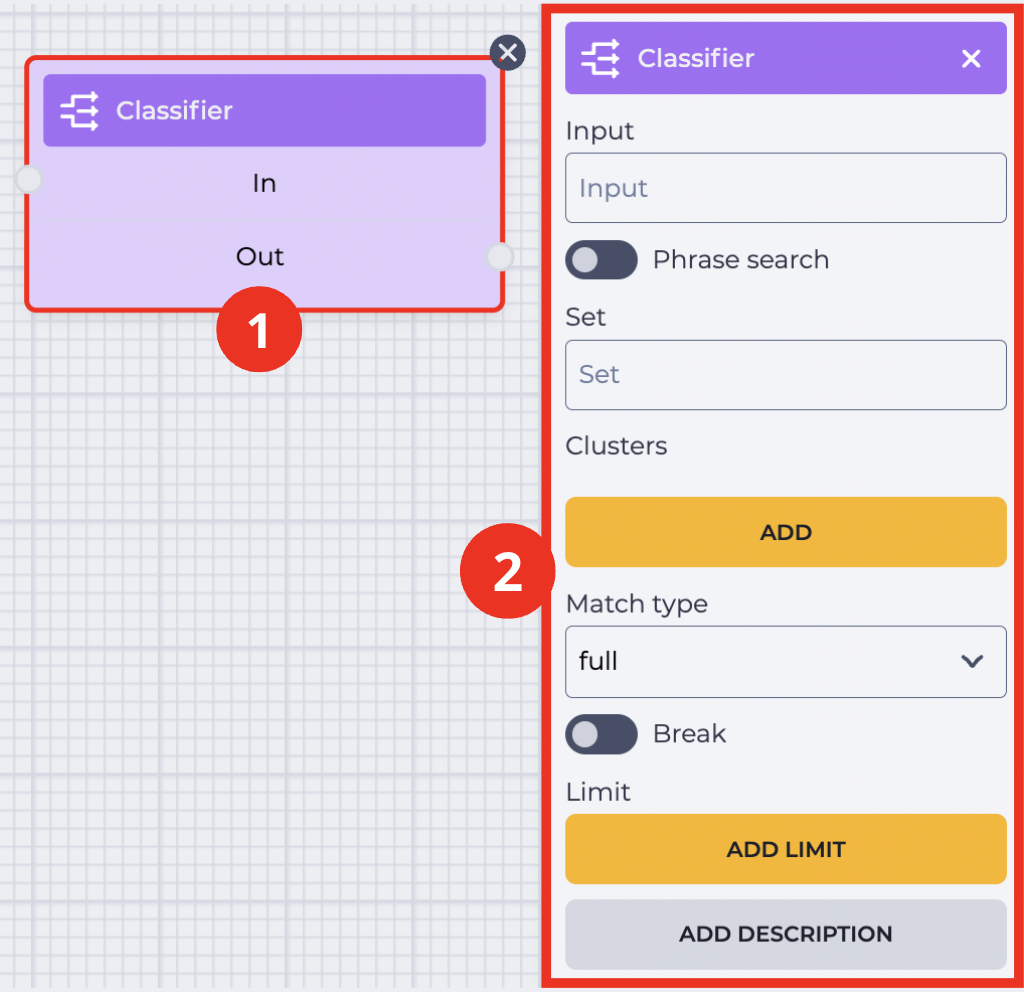Click the Out port connector circle
Viewport: 1024px width, 992px height.
pos(500,256)
